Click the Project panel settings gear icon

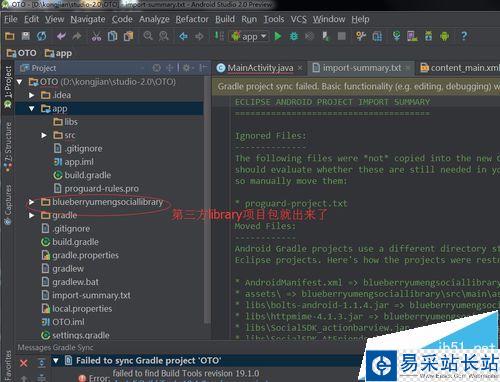coord(186,68)
